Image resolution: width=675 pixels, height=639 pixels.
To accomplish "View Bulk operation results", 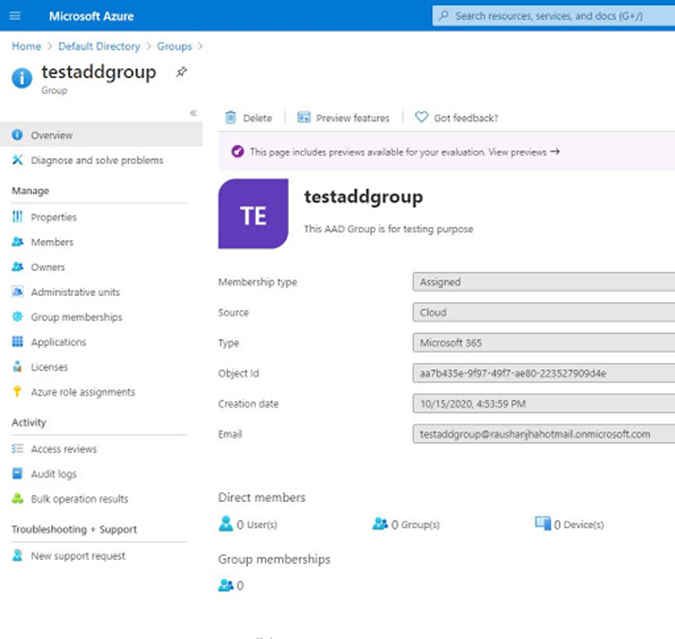I will coord(80,499).
